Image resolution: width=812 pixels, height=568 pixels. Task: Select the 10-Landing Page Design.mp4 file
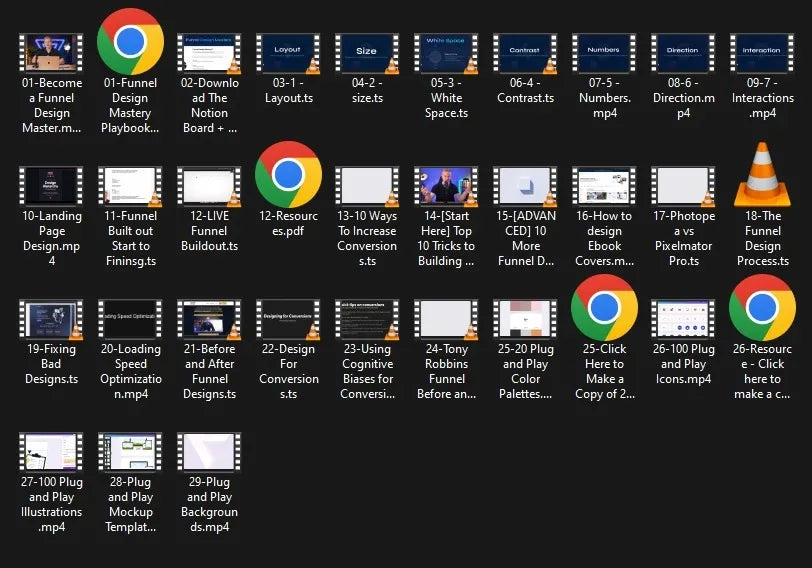point(51,186)
